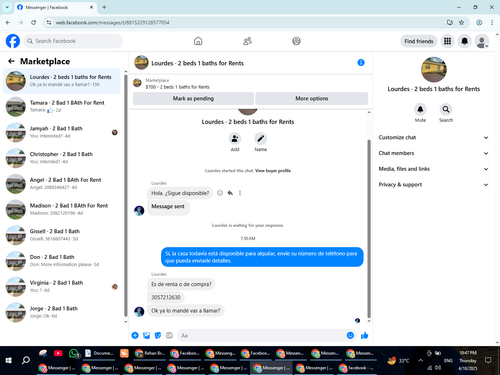The image size is (500, 375).
Task: Click listing thumbnail in right panel
Action: coord(434,69)
